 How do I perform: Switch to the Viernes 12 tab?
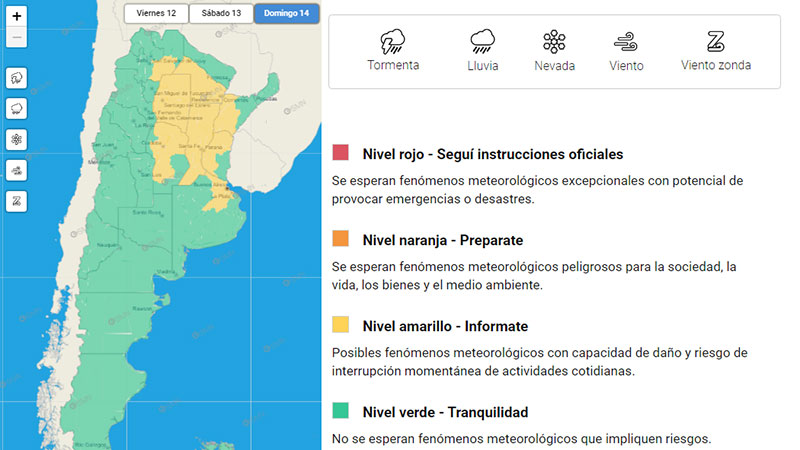155,13
